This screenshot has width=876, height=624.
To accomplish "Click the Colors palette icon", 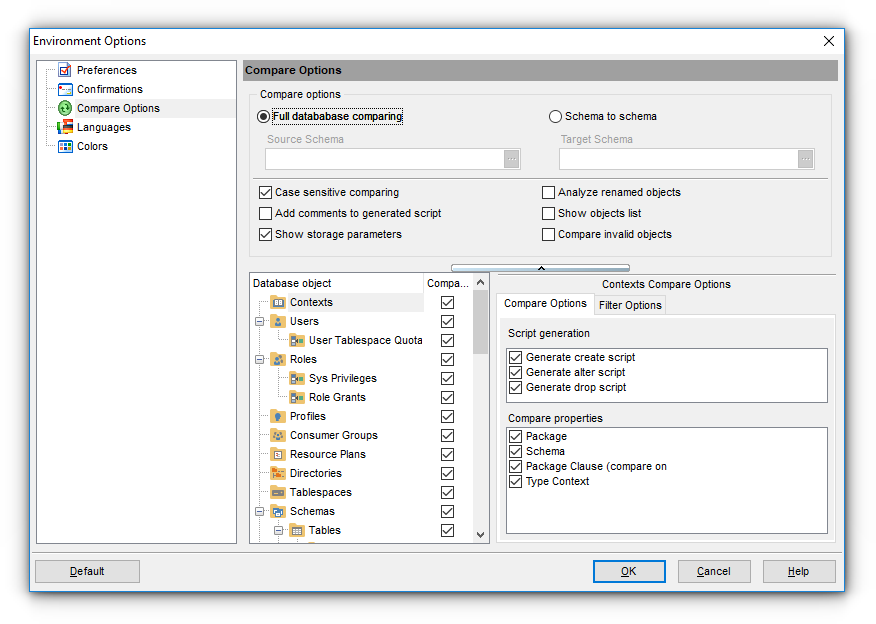I will coord(65,146).
